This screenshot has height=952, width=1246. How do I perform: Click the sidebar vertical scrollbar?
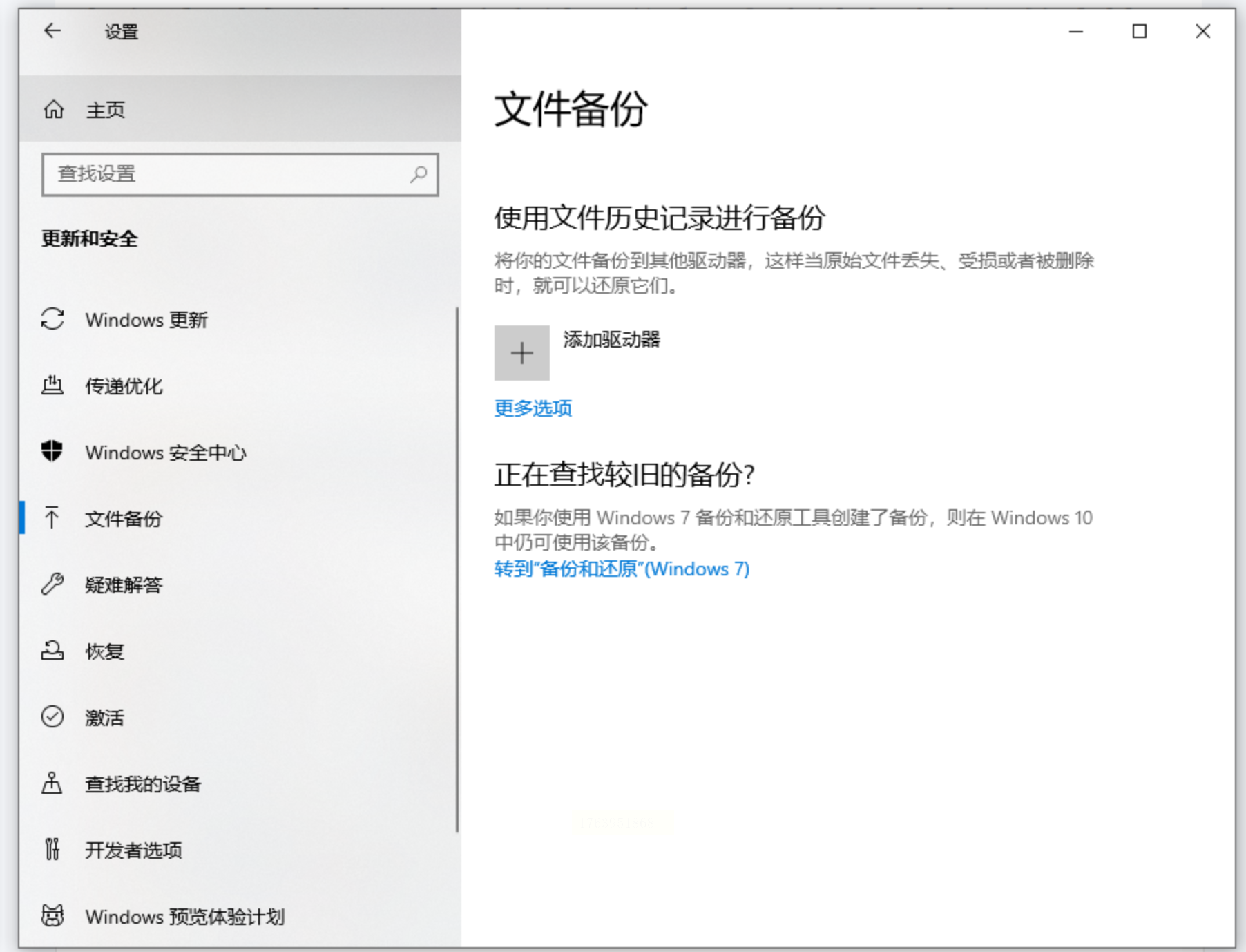tap(457, 570)
